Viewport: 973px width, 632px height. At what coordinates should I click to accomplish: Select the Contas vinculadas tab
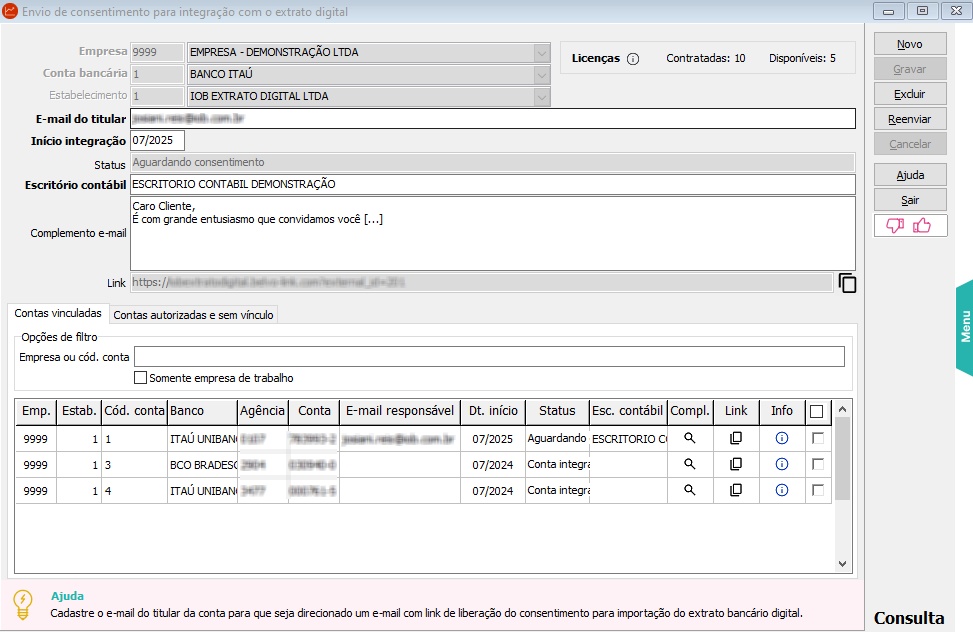click(x=58, y=314)
